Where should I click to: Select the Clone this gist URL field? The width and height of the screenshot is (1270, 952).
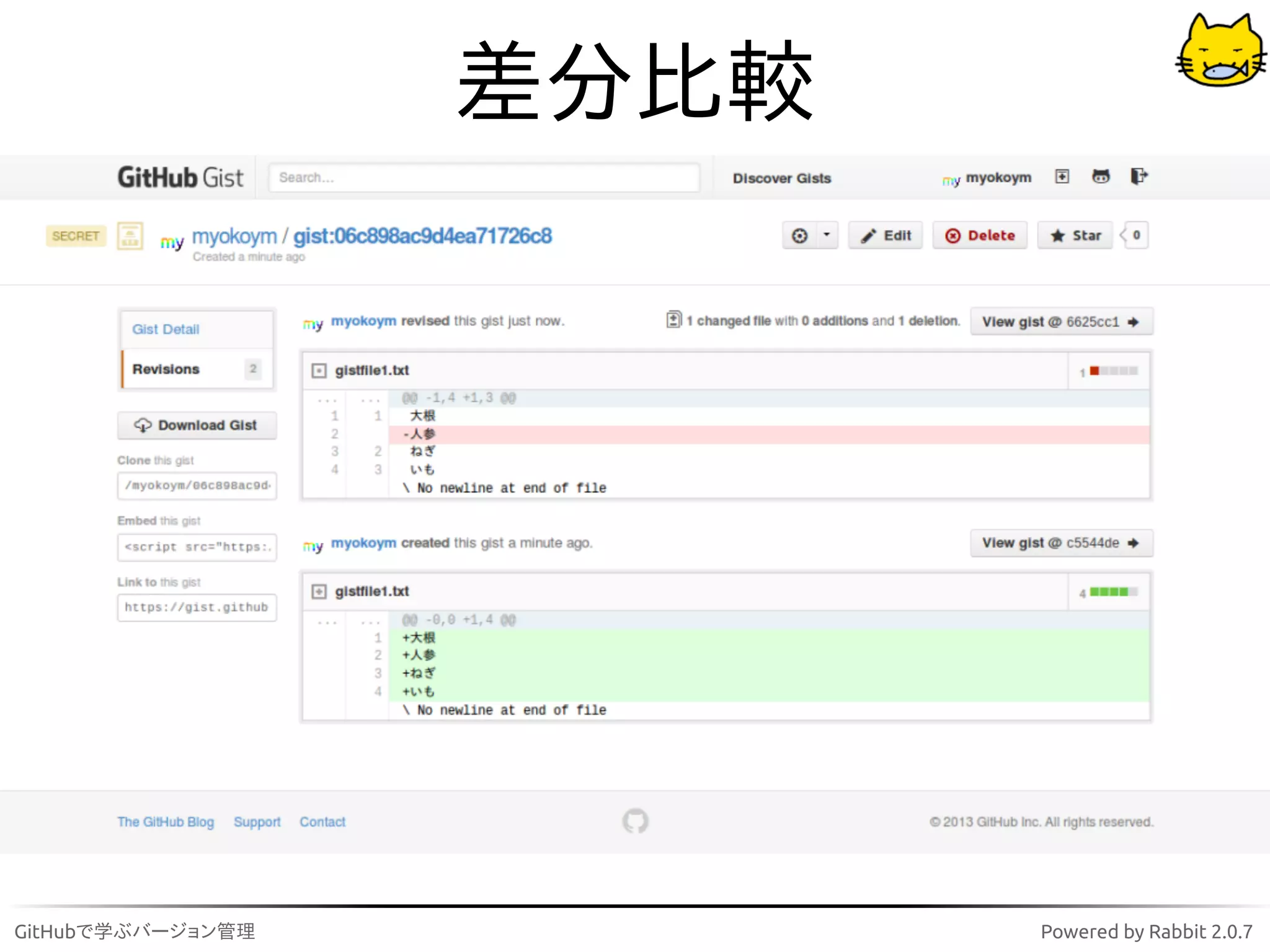point(197,485)
